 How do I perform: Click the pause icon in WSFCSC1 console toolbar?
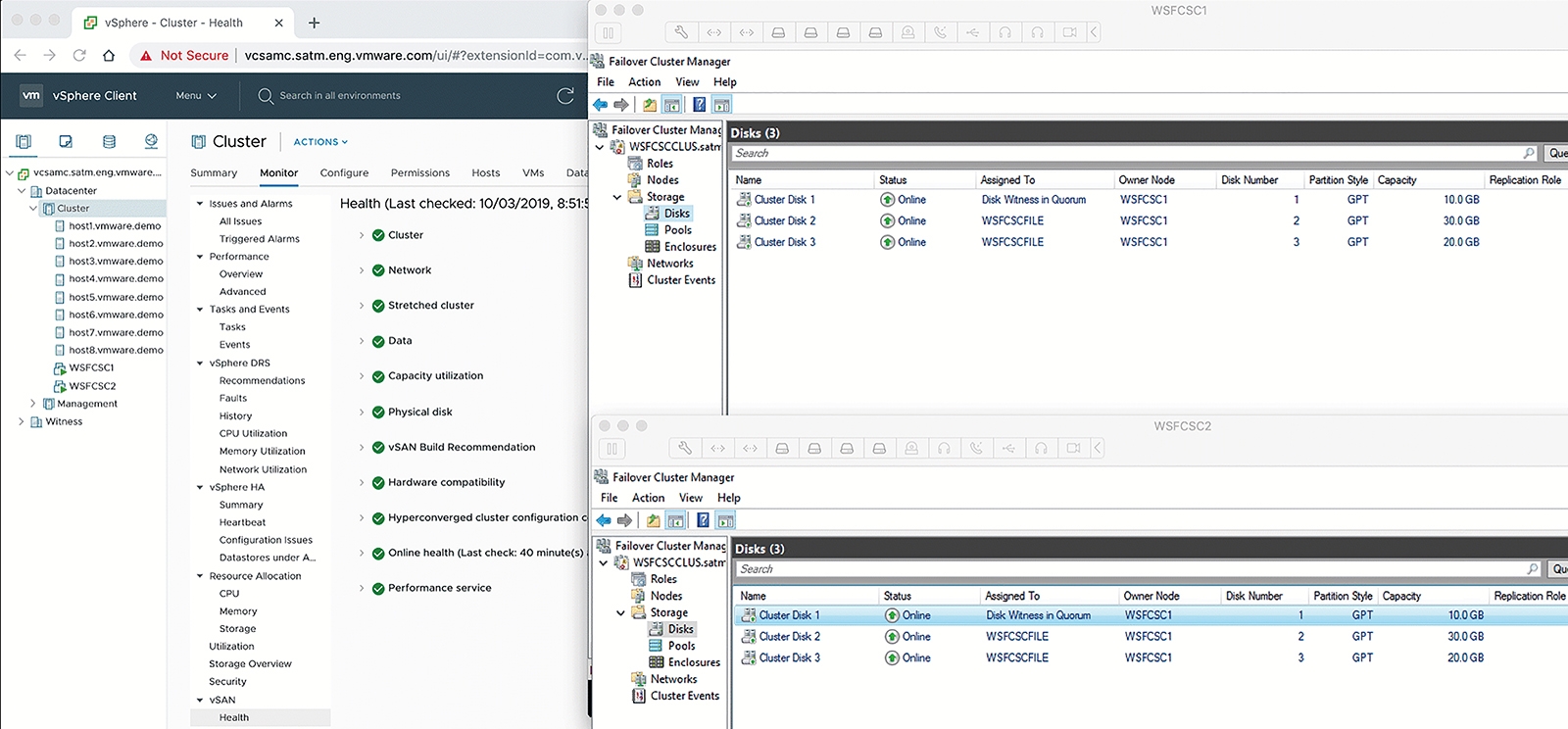[608, 32]
